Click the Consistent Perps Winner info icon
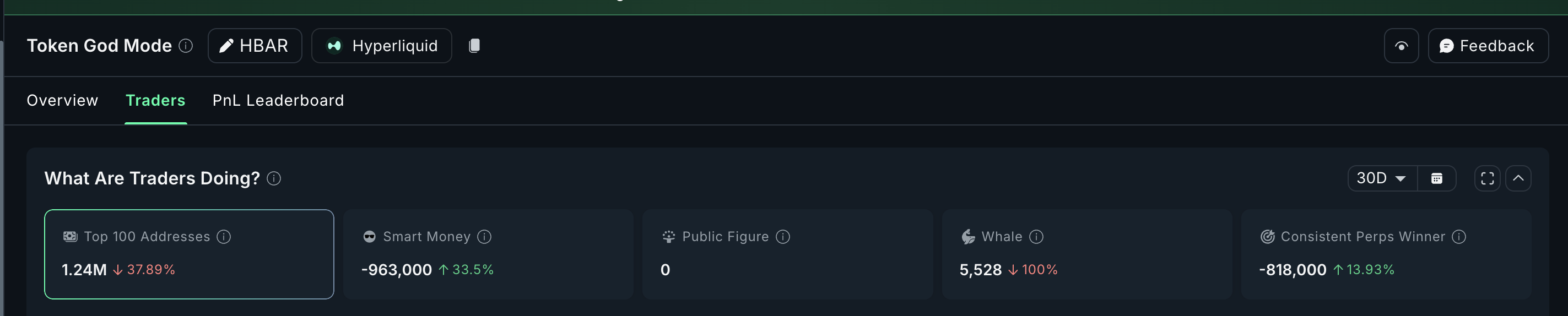The width and height of the screenshot is (1568, 316). pyautogui.click(x=1458, y=237)
